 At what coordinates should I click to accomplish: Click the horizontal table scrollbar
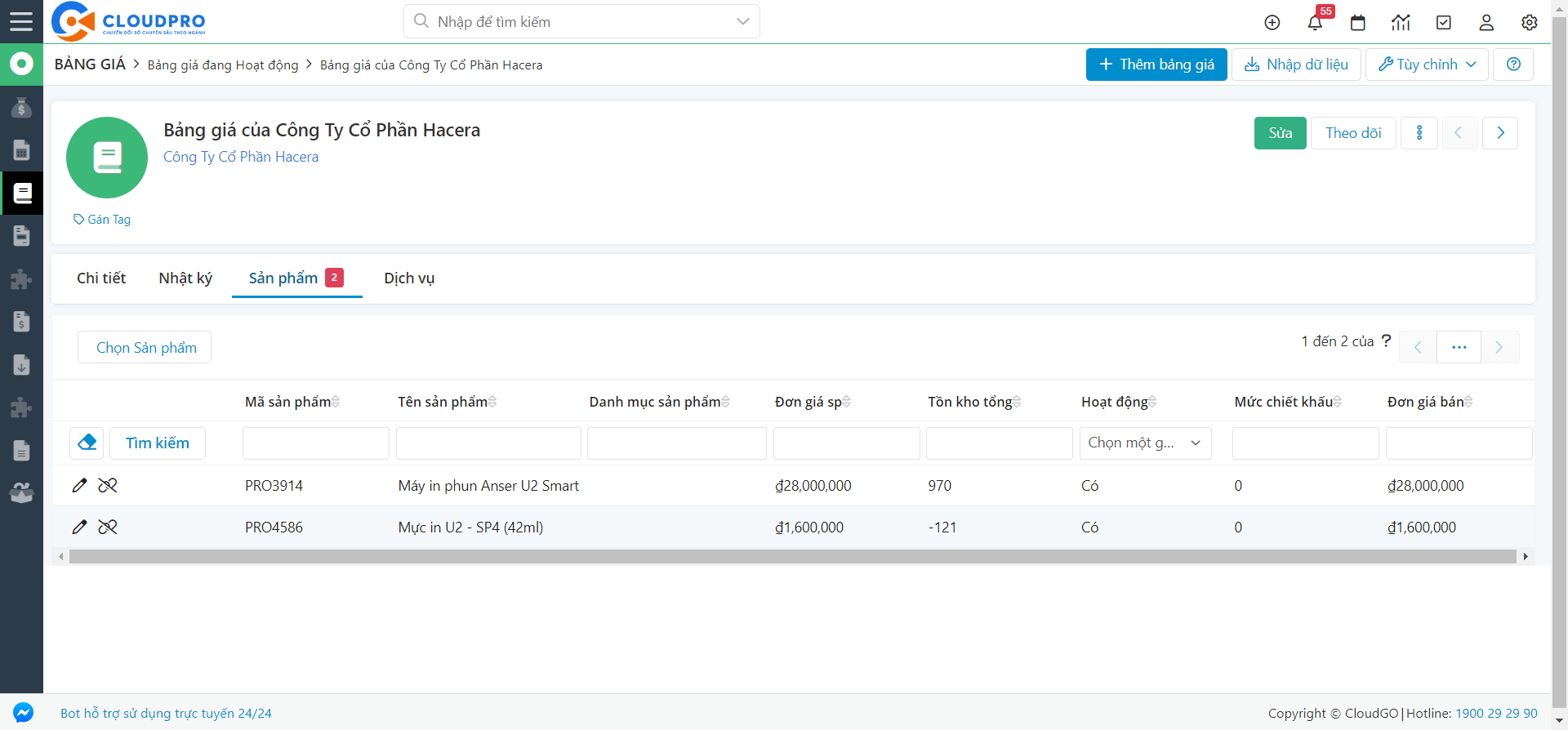(792, 556)
